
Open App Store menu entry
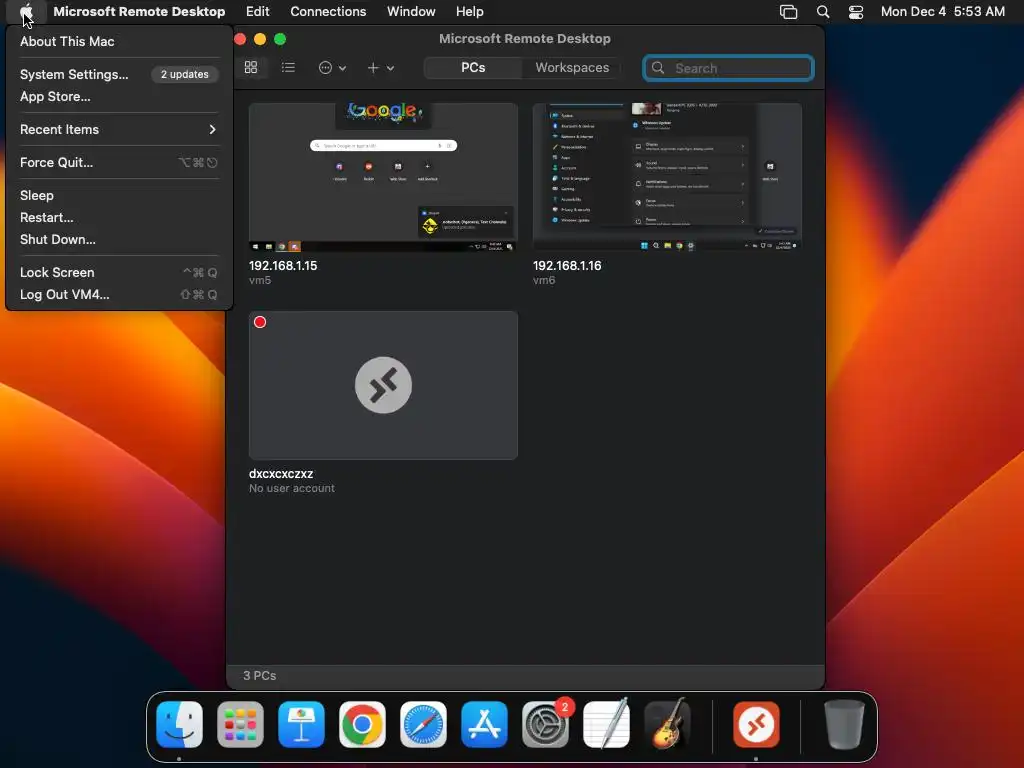click(119, 96)
